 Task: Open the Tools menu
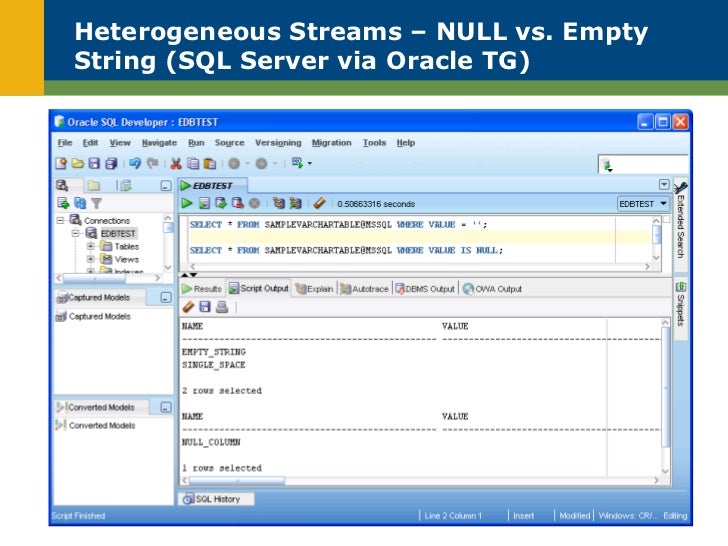point(374,143)
